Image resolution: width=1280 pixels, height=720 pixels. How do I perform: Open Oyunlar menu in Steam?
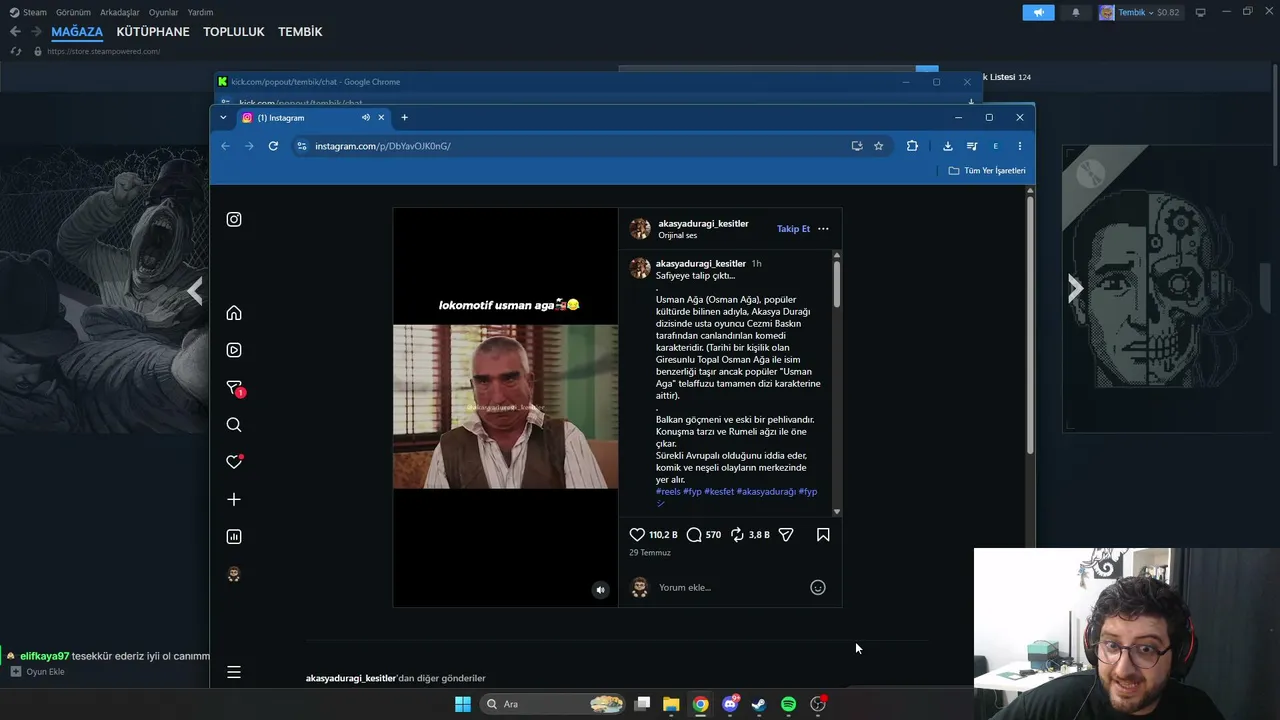click(x=163, y=12)
